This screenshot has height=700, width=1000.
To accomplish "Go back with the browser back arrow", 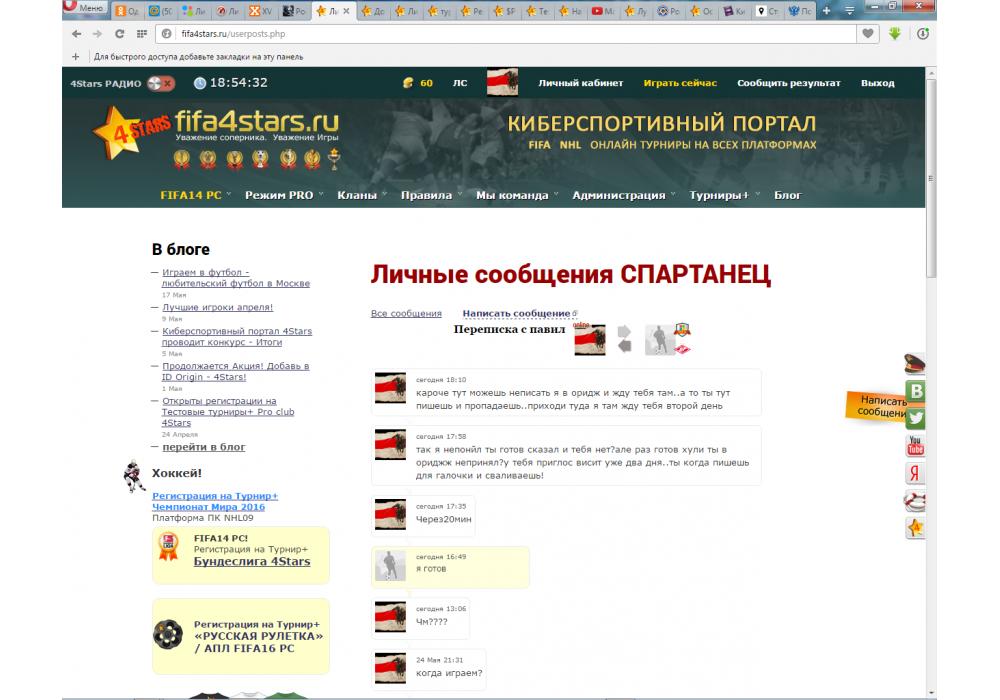I will (x=77, y=34).
